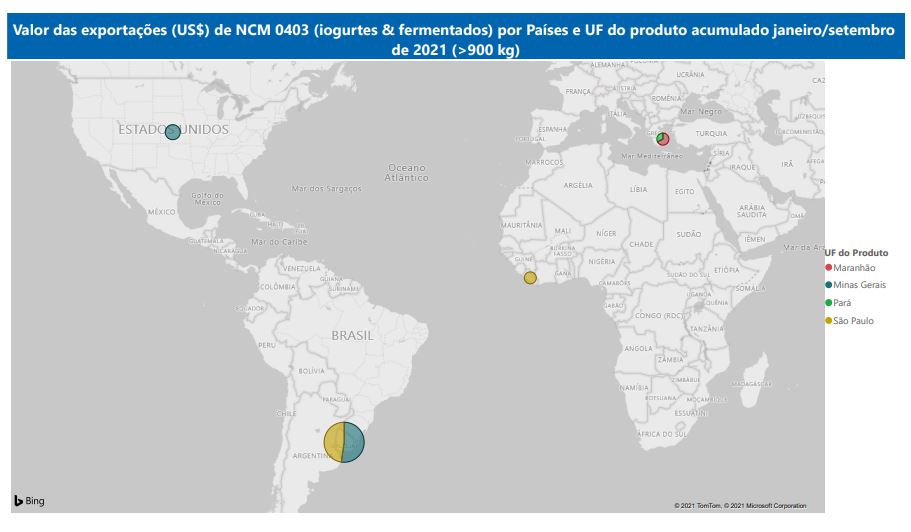Select the Maranhão legend label
Viewport: 911px width, 532px height.
point(854,268)
